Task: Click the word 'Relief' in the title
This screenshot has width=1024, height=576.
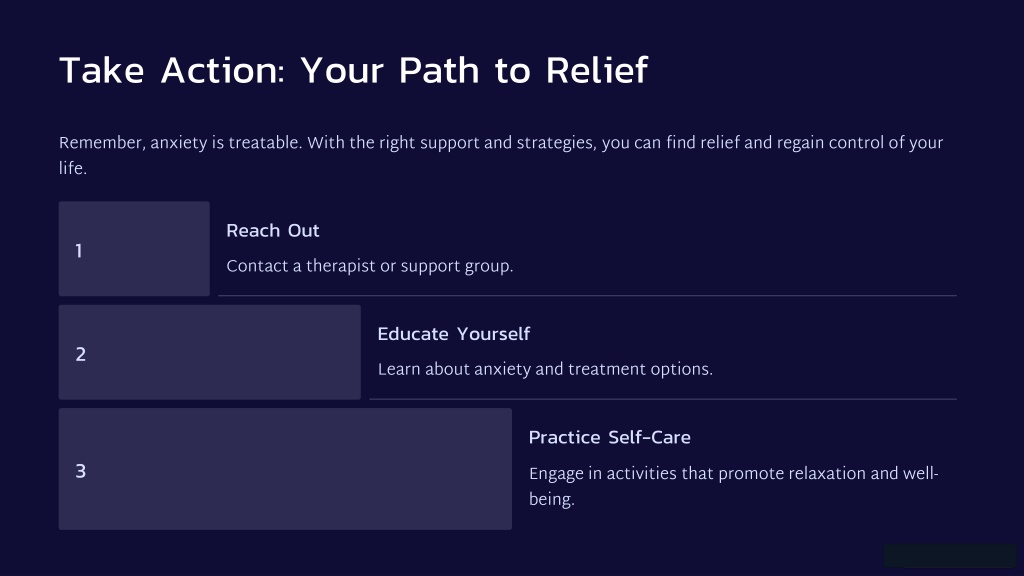Action: click(596, 71)
